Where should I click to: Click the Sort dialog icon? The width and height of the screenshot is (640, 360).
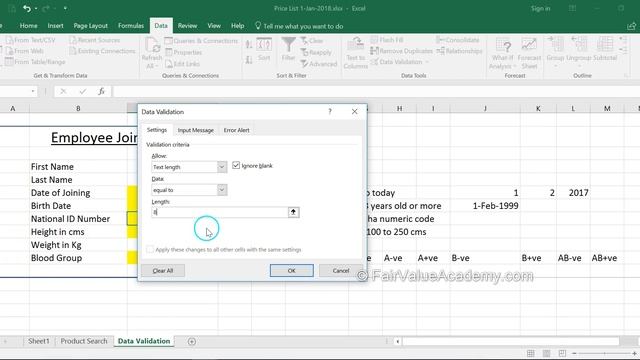(264, 45)
